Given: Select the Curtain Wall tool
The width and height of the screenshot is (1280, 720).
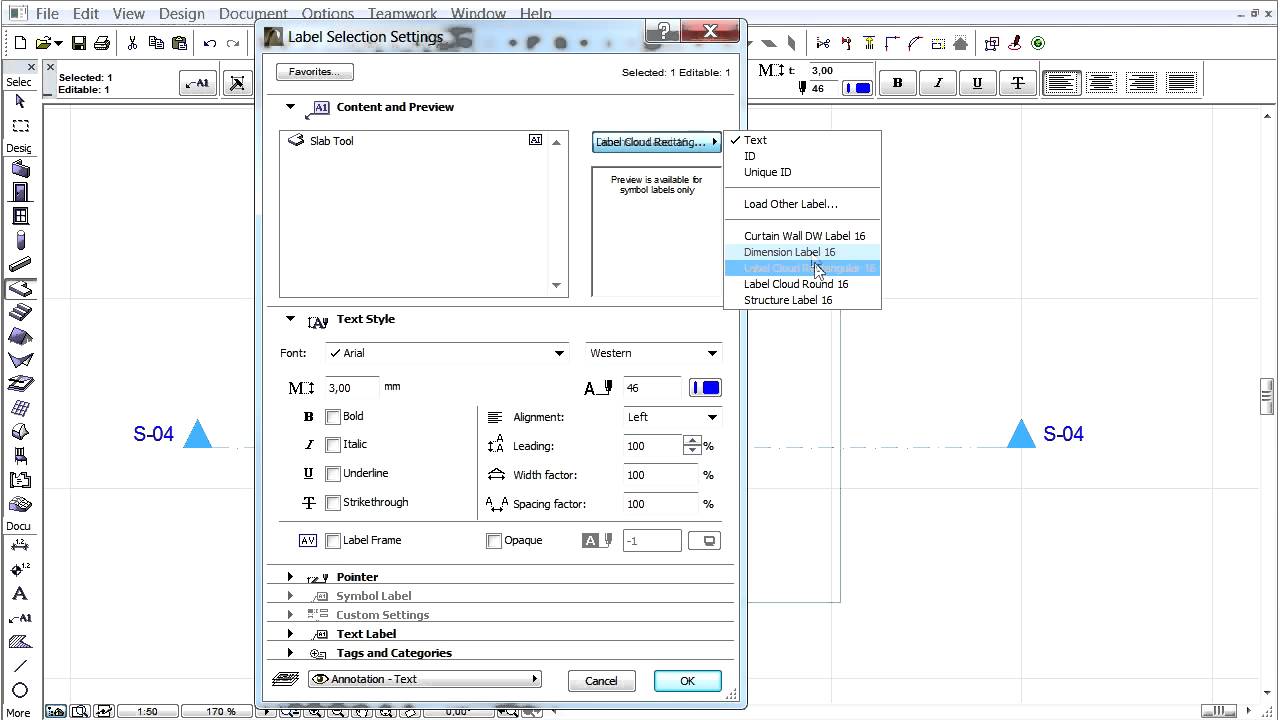Looking at the screenshot, I should tap(20, 408).
